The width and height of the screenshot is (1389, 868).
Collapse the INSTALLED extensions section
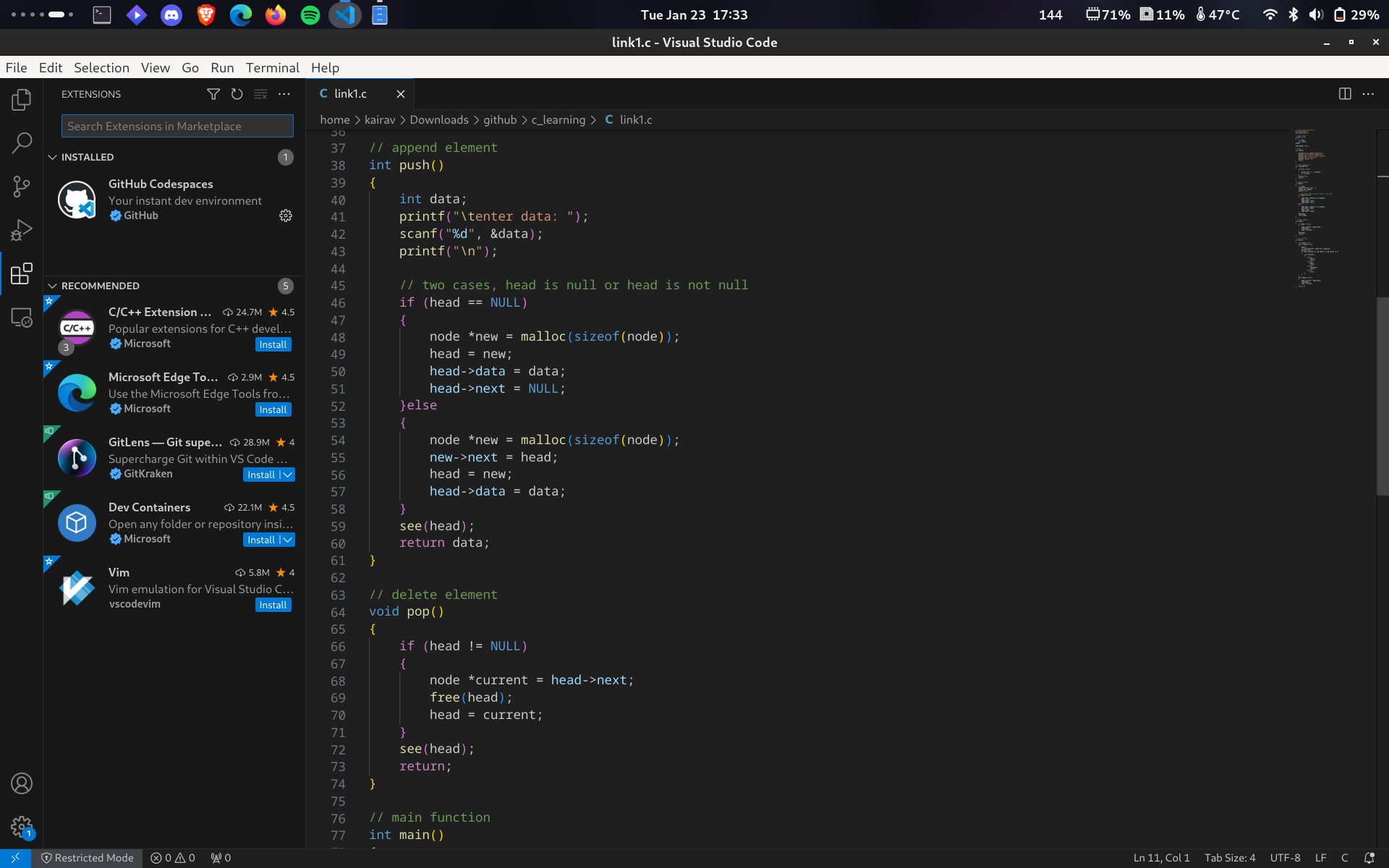[x=52, y=157]
